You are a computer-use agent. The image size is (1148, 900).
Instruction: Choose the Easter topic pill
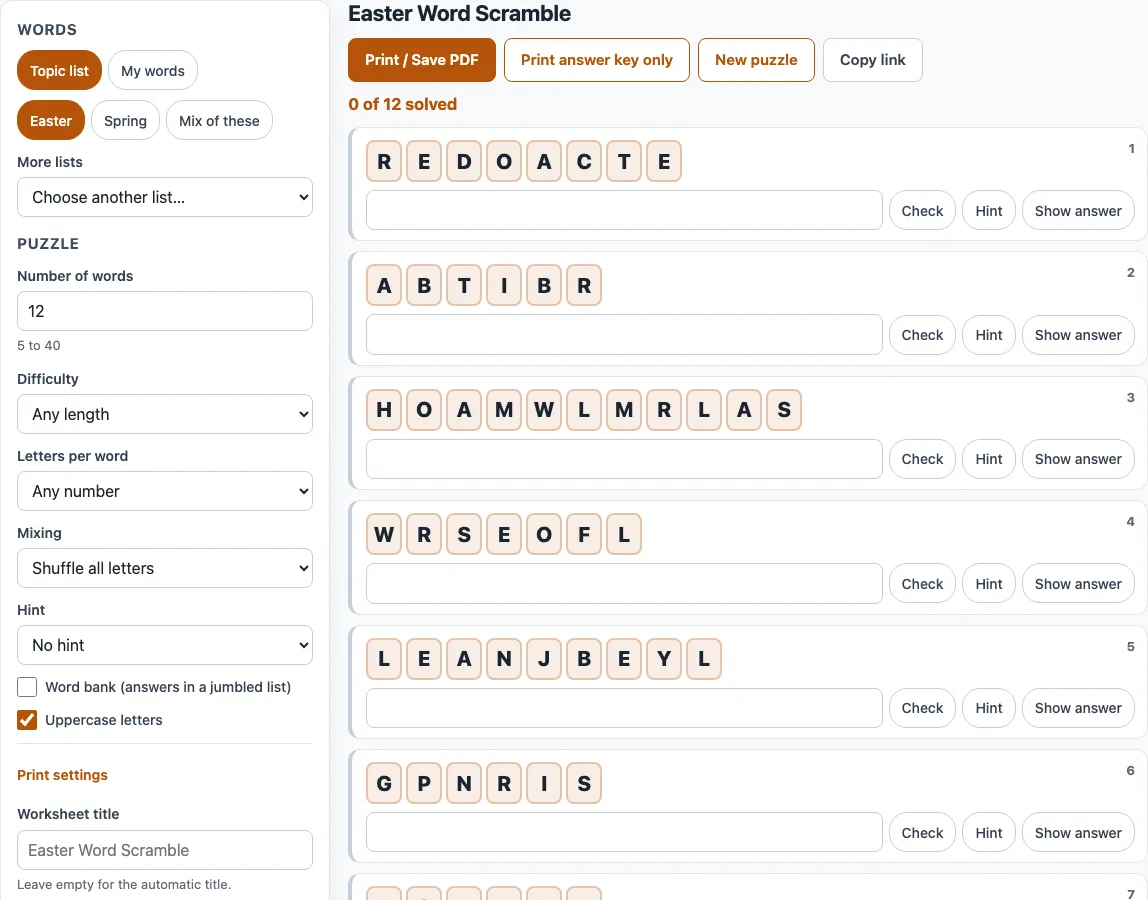[x=51, y=120]
